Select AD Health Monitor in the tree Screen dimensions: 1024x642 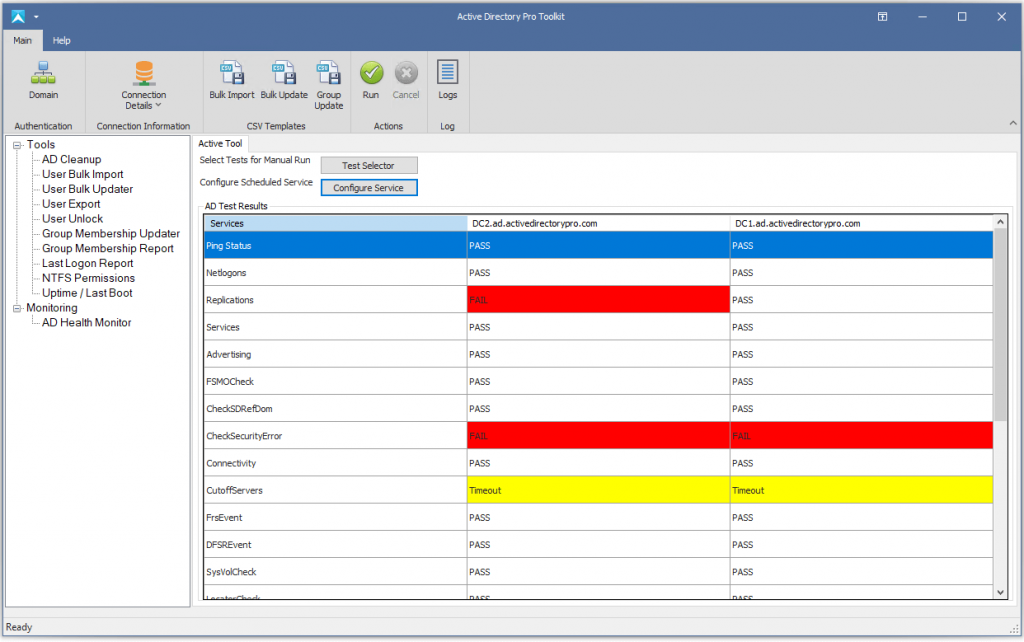[87, 323]
